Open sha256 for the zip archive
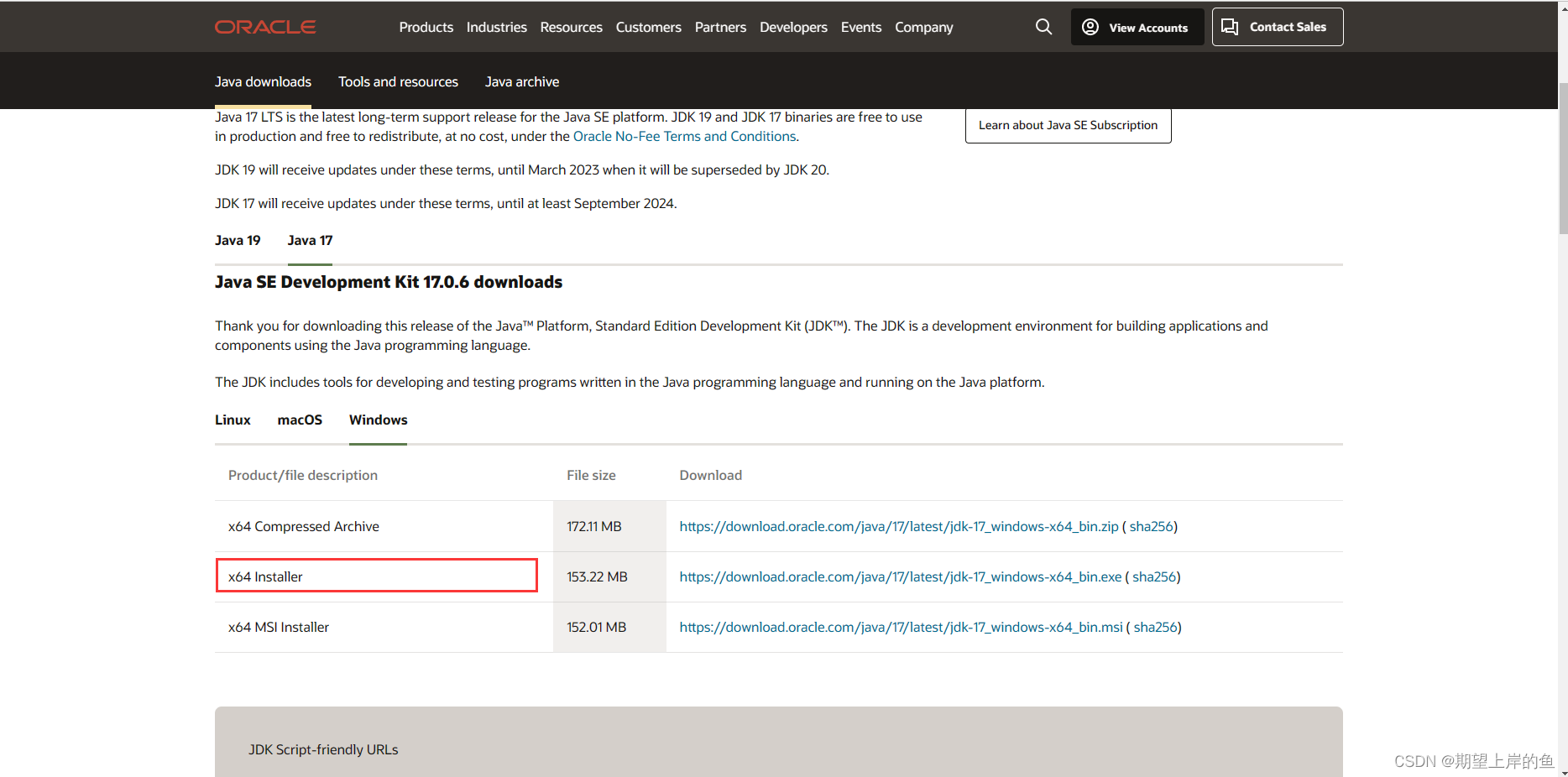This screenshot has width=1568, height=777. 1151,526
